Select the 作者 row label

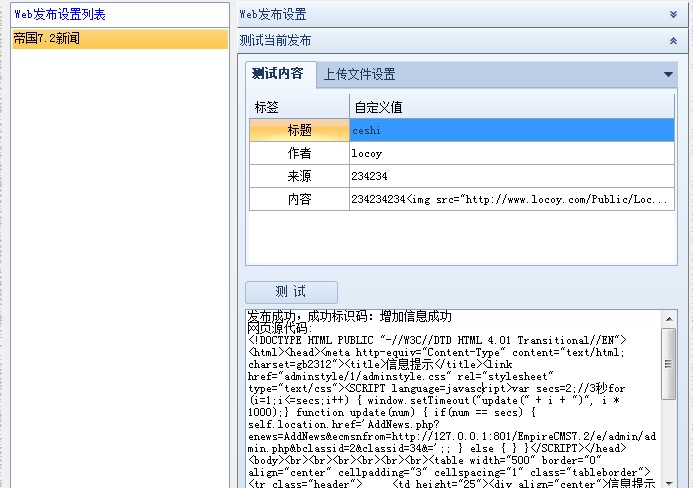click(299, 153)
